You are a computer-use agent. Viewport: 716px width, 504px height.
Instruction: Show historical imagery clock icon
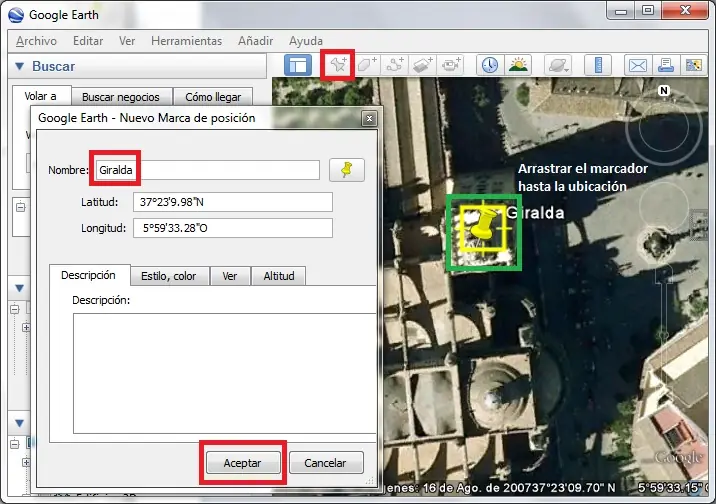(490, 65)
